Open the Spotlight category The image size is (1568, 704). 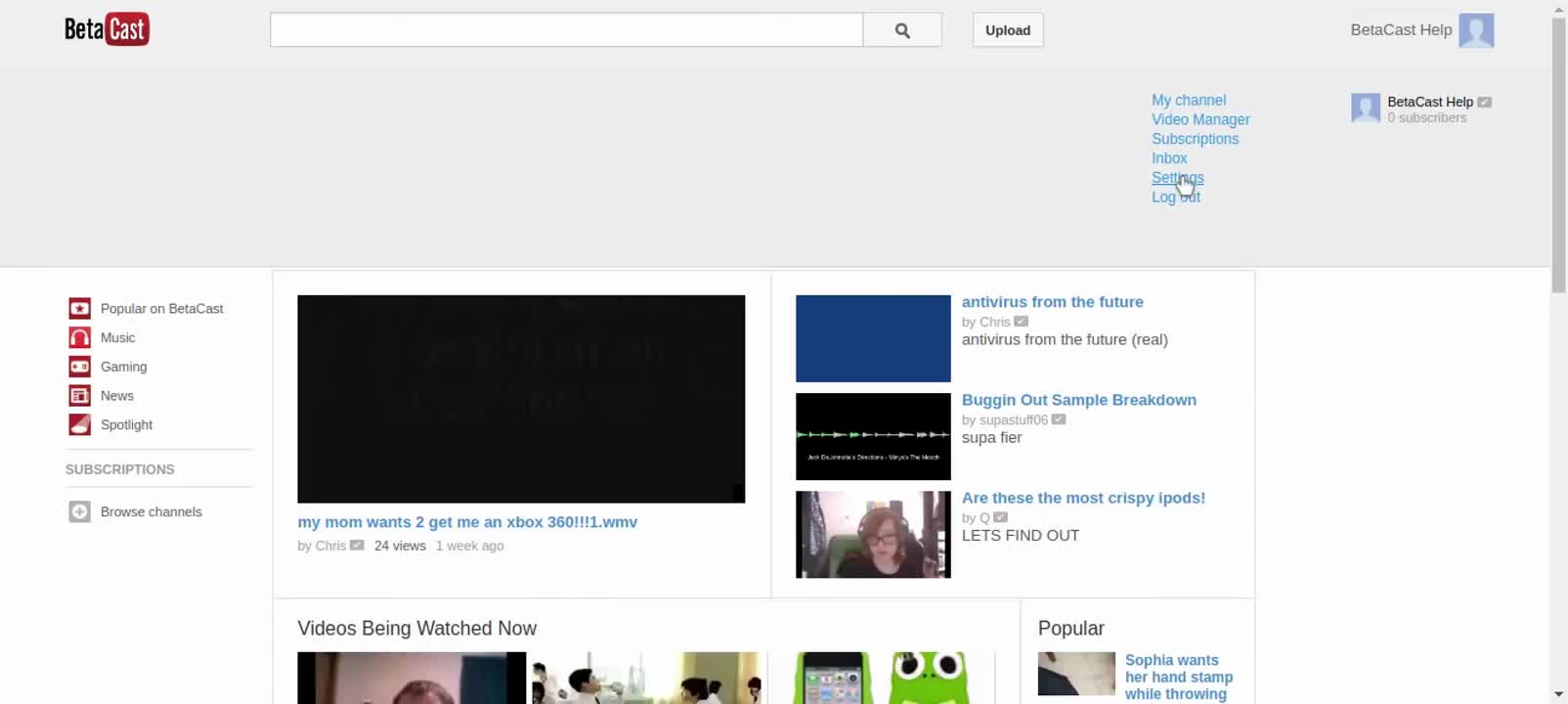[x=126, y=425]
